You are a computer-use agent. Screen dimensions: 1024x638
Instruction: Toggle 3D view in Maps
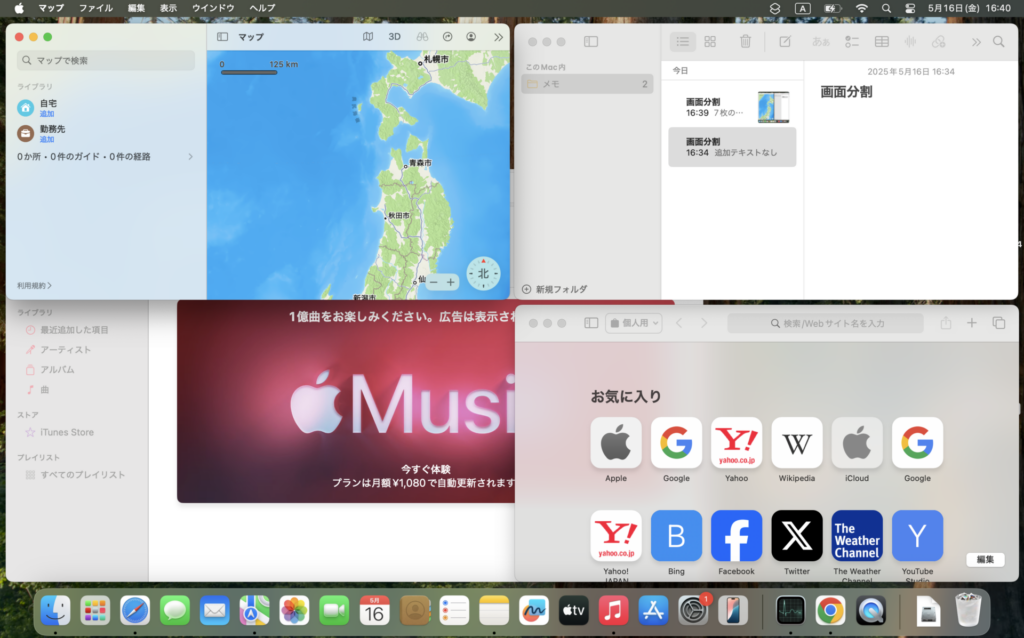pyautogui.click(x=394, y=37)
